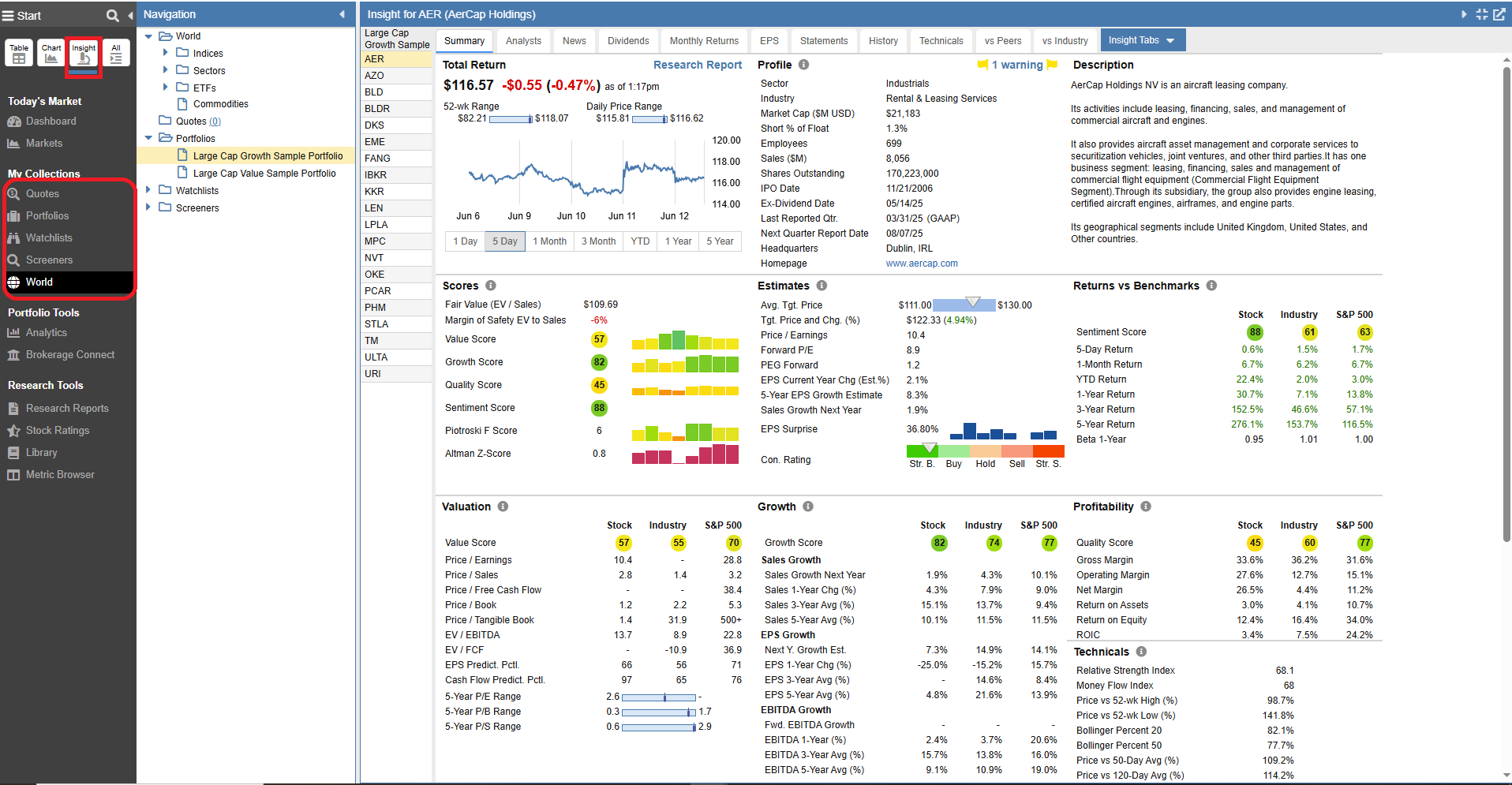Select the FANG ticker in list
This screenshot has width=1512, height=785.
(x=378, y=159)
